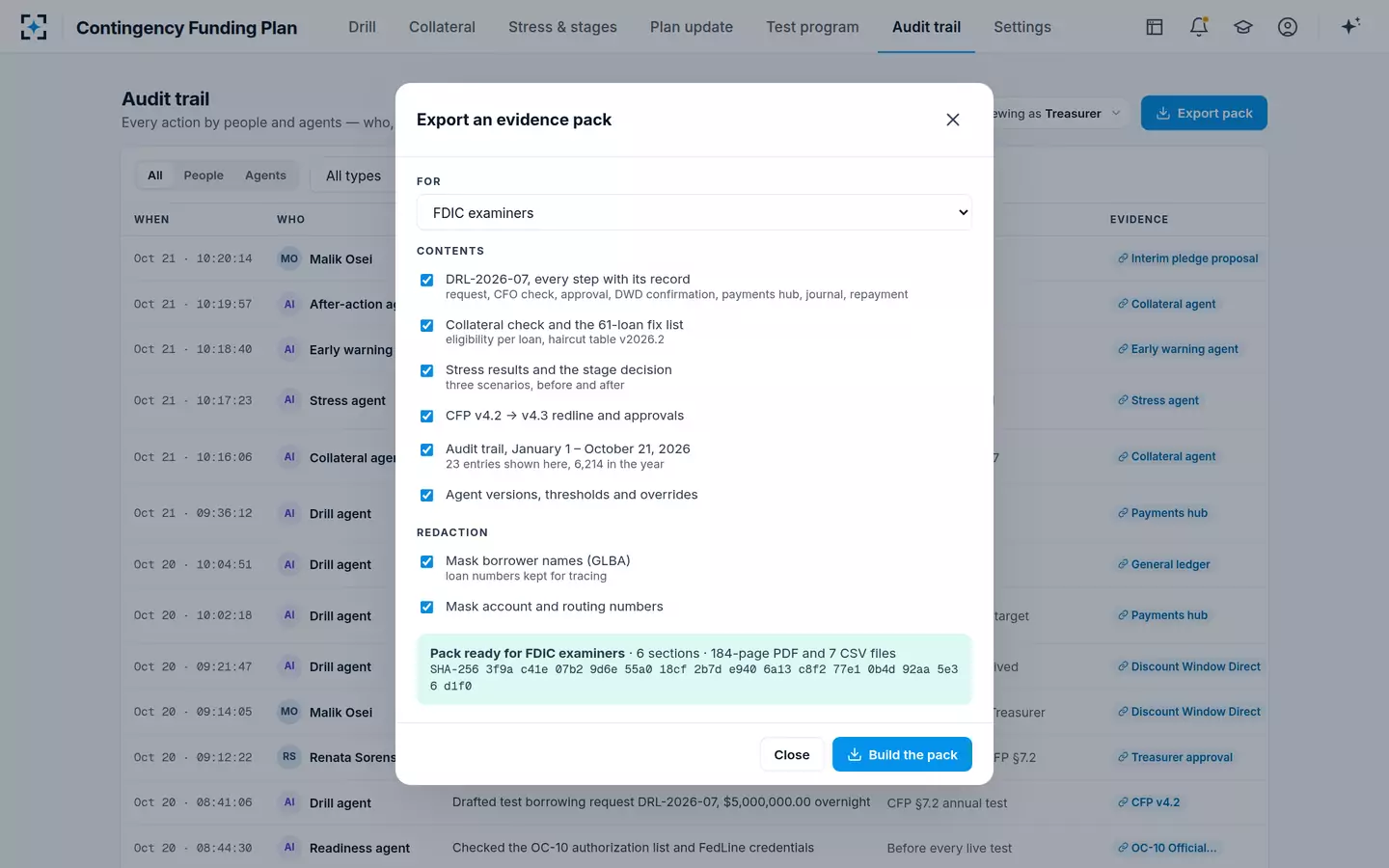Open the FDIC examiners dropdown
The width and height of the screenshot is (1389, 868).
pos(694,213)
